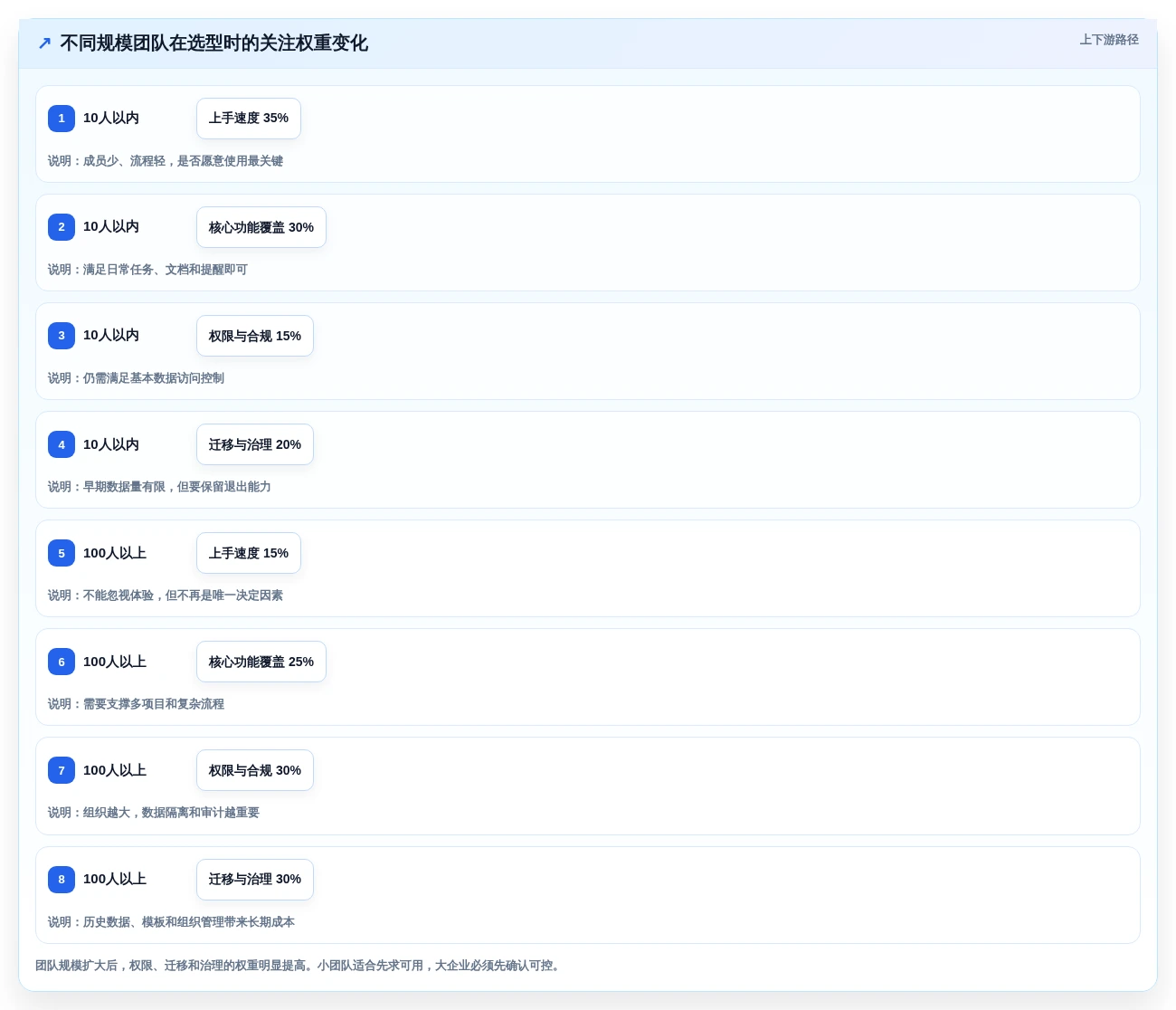This screenshot has height=1010, width=1176.
Task: Click the number 8 badge
Action: [62, 880]
